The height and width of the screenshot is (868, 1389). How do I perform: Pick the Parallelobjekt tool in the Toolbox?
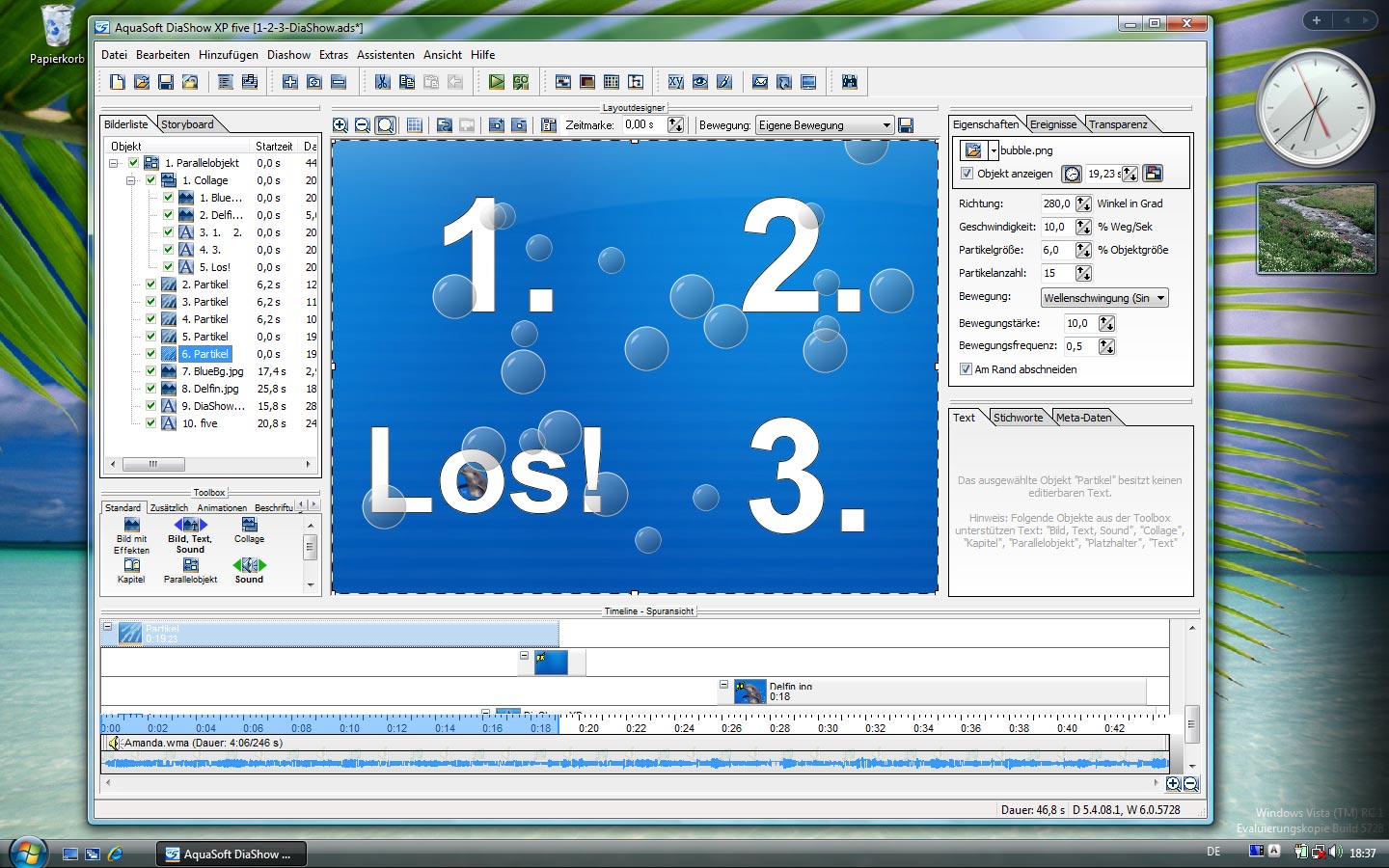coord(190,570)
